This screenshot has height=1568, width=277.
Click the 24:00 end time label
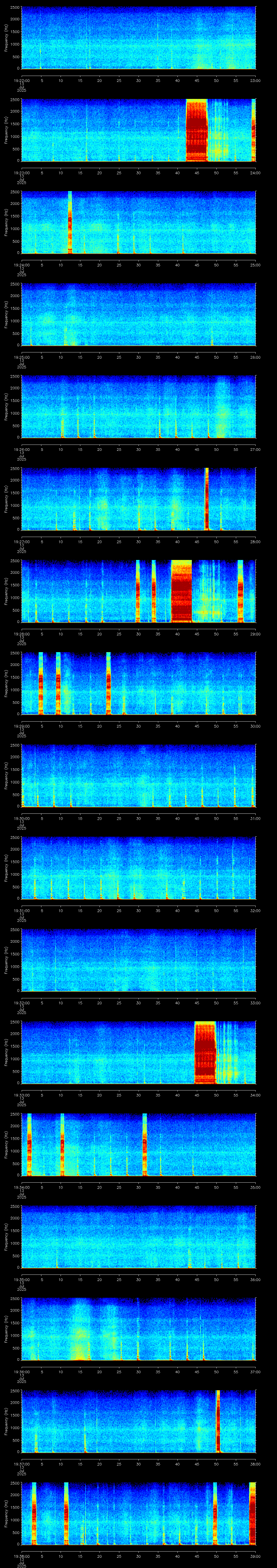(x=255, y=173)
